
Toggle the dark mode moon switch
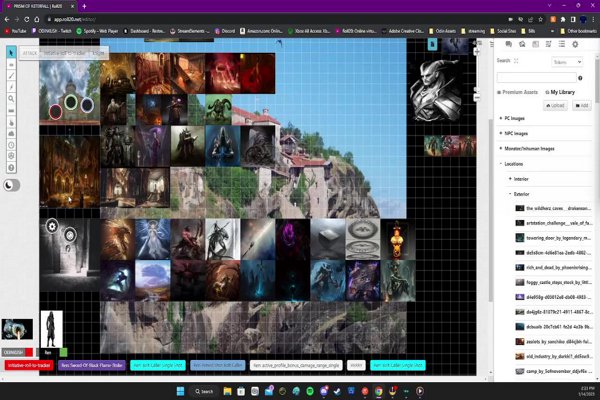pyautogui.click(x=11, y=185)
